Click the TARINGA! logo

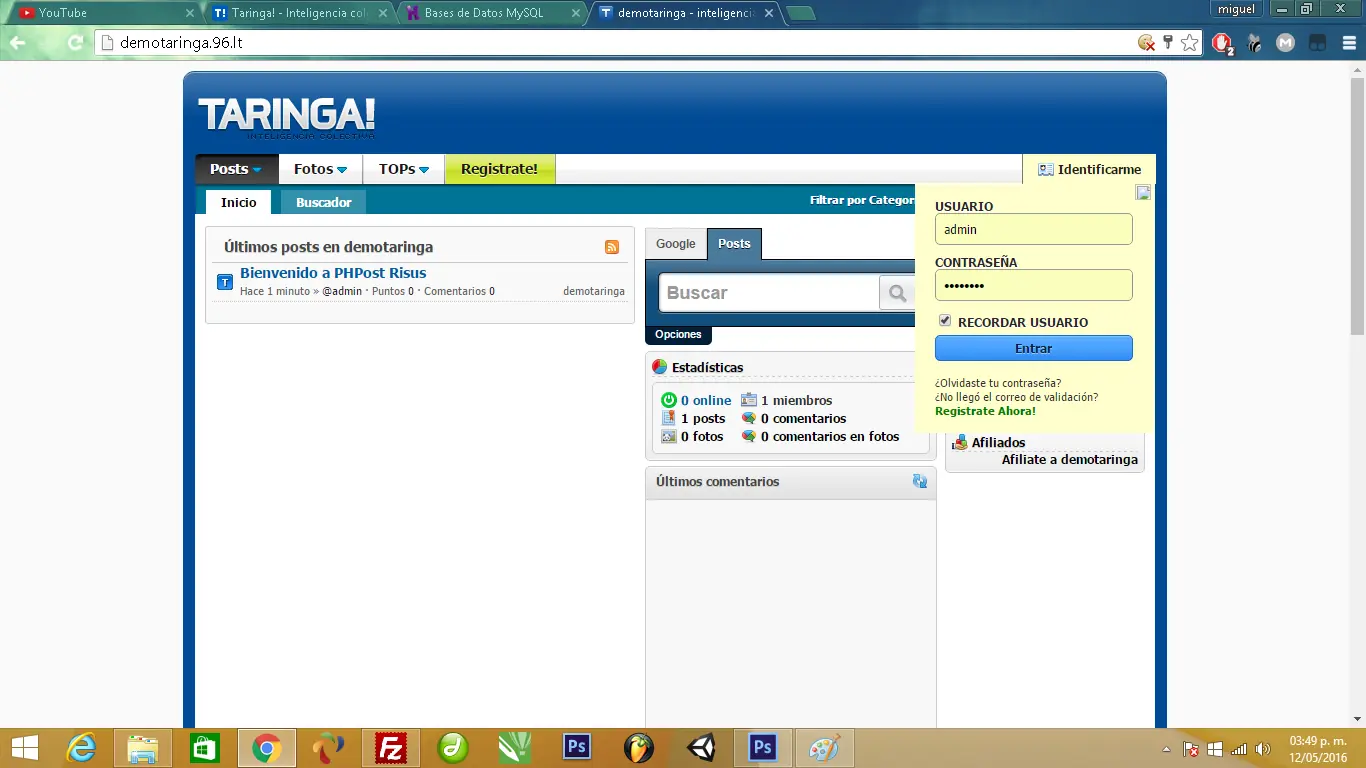coord(287,117)
